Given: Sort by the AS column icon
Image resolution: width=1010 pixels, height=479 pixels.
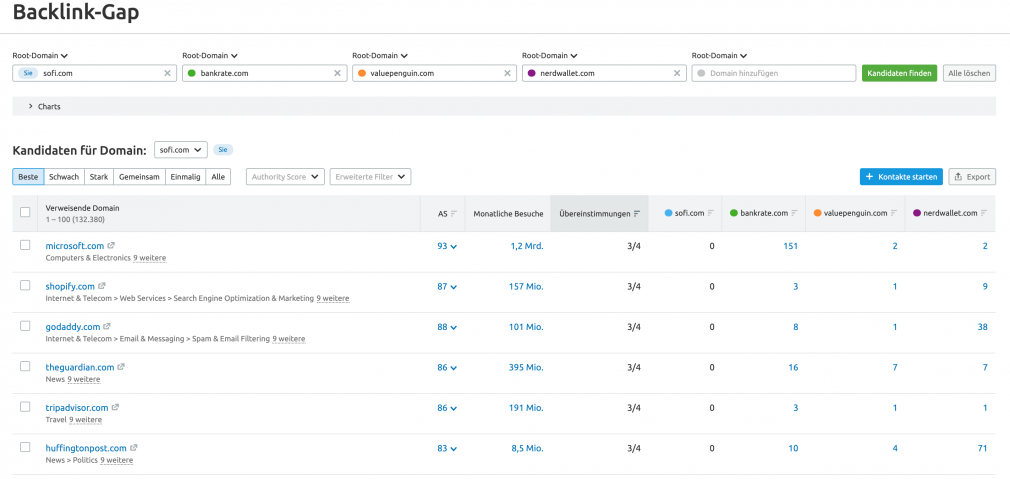Looking at the screenshot, I should click(453, 214).
